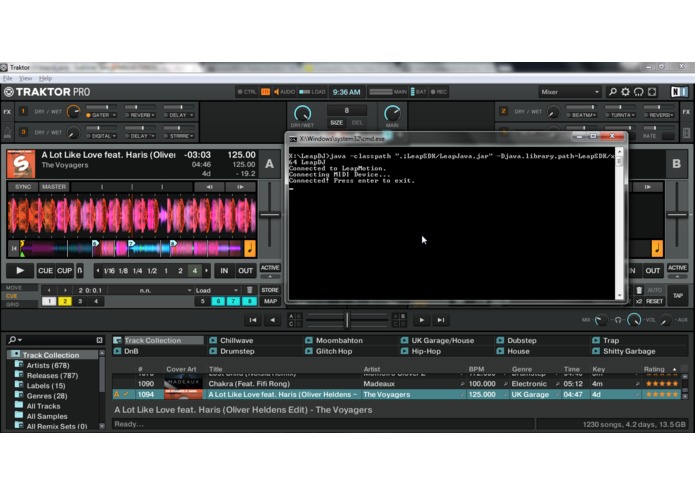This screenshot has height=494, width=695.
Task: Select cyan hotcue 6 on Deck A
Action: [218, 301]
